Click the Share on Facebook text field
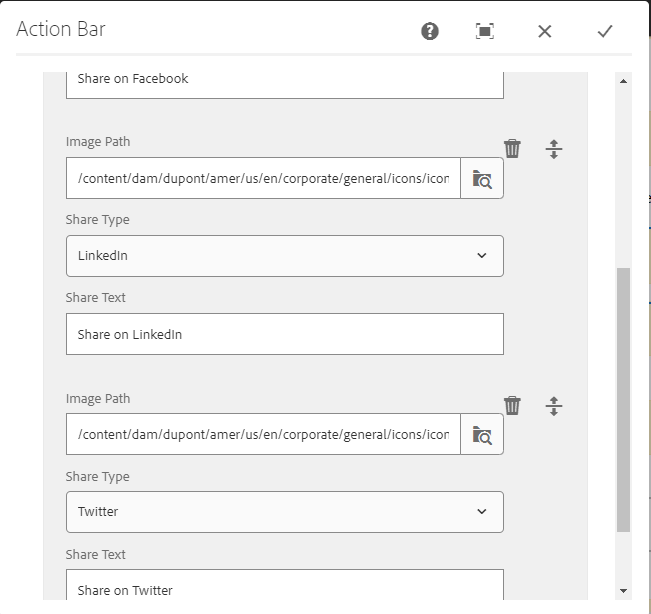This screenshot has height=614, width=651. 284,79
